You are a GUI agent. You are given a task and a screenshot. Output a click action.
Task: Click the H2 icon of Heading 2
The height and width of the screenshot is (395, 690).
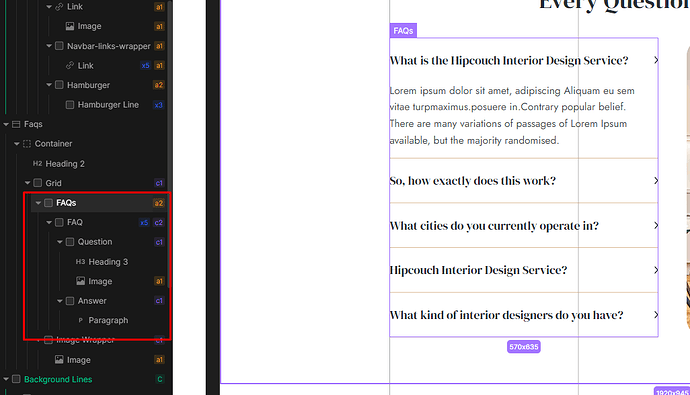[37, 163]
